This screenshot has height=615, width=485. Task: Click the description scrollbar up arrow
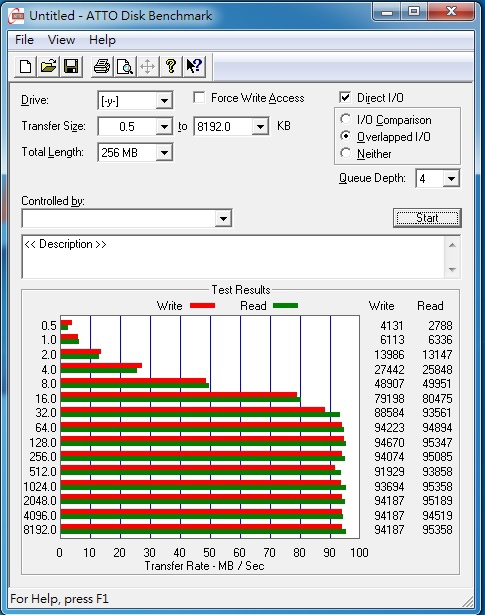click(452, 246)
